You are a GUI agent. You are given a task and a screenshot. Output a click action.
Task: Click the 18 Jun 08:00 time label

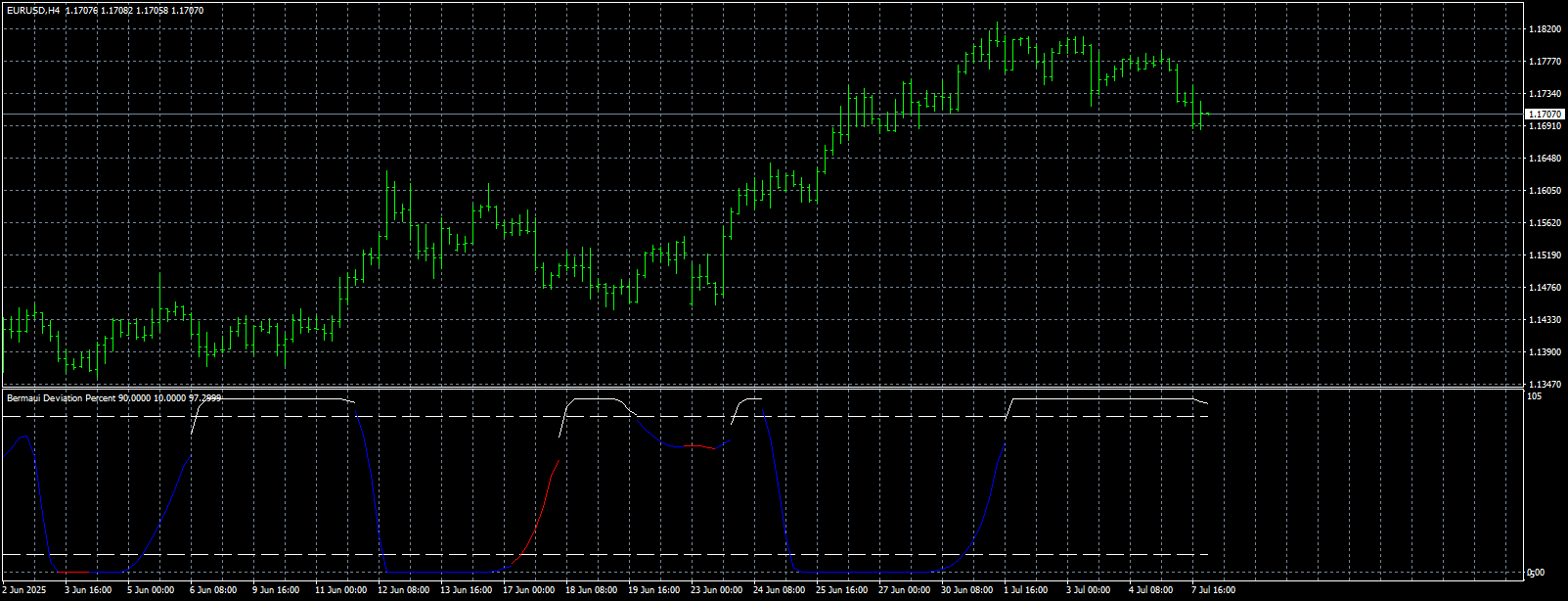coord(591,590)
